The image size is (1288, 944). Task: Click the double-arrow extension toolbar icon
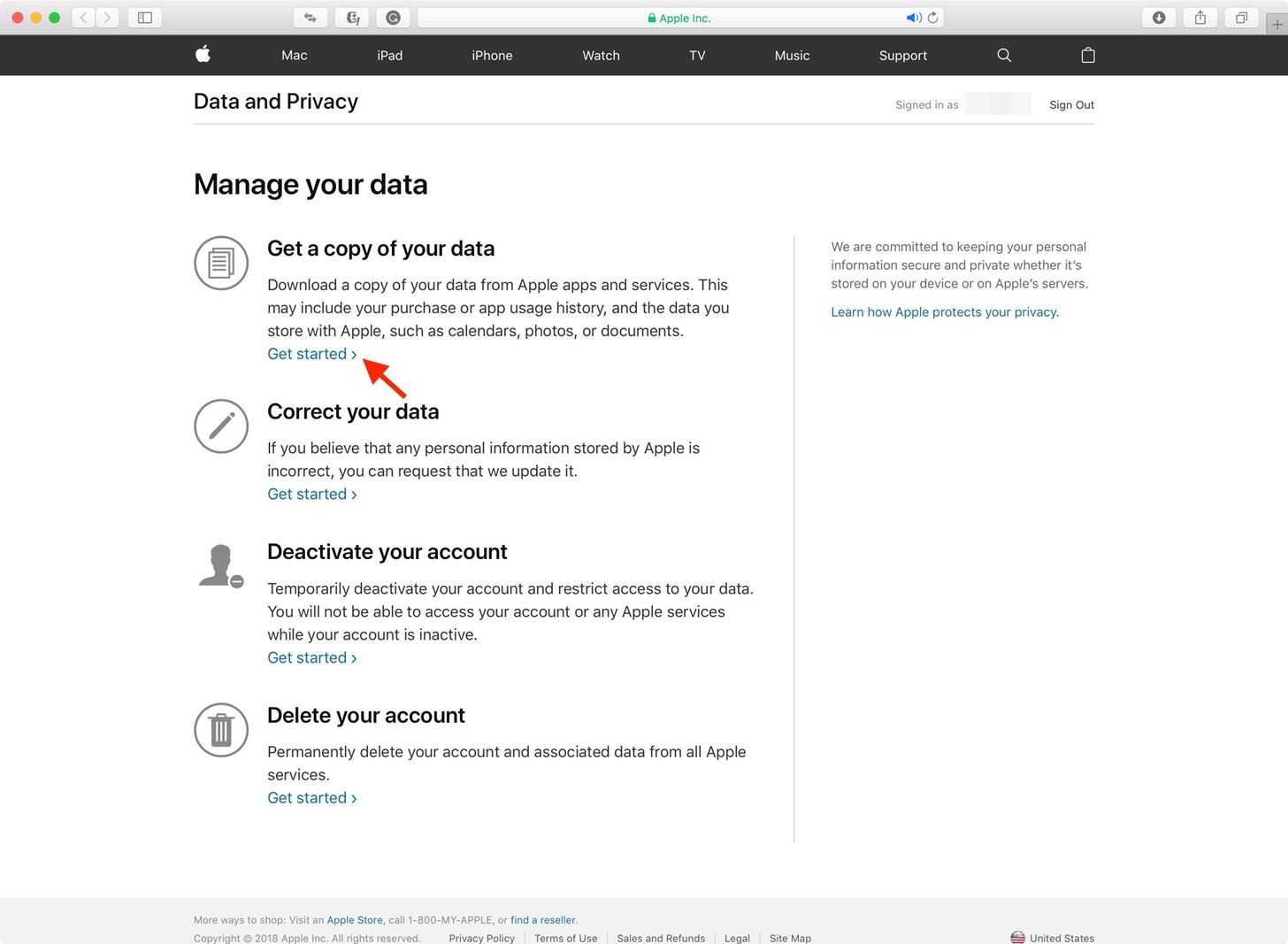tap(310, 17)
